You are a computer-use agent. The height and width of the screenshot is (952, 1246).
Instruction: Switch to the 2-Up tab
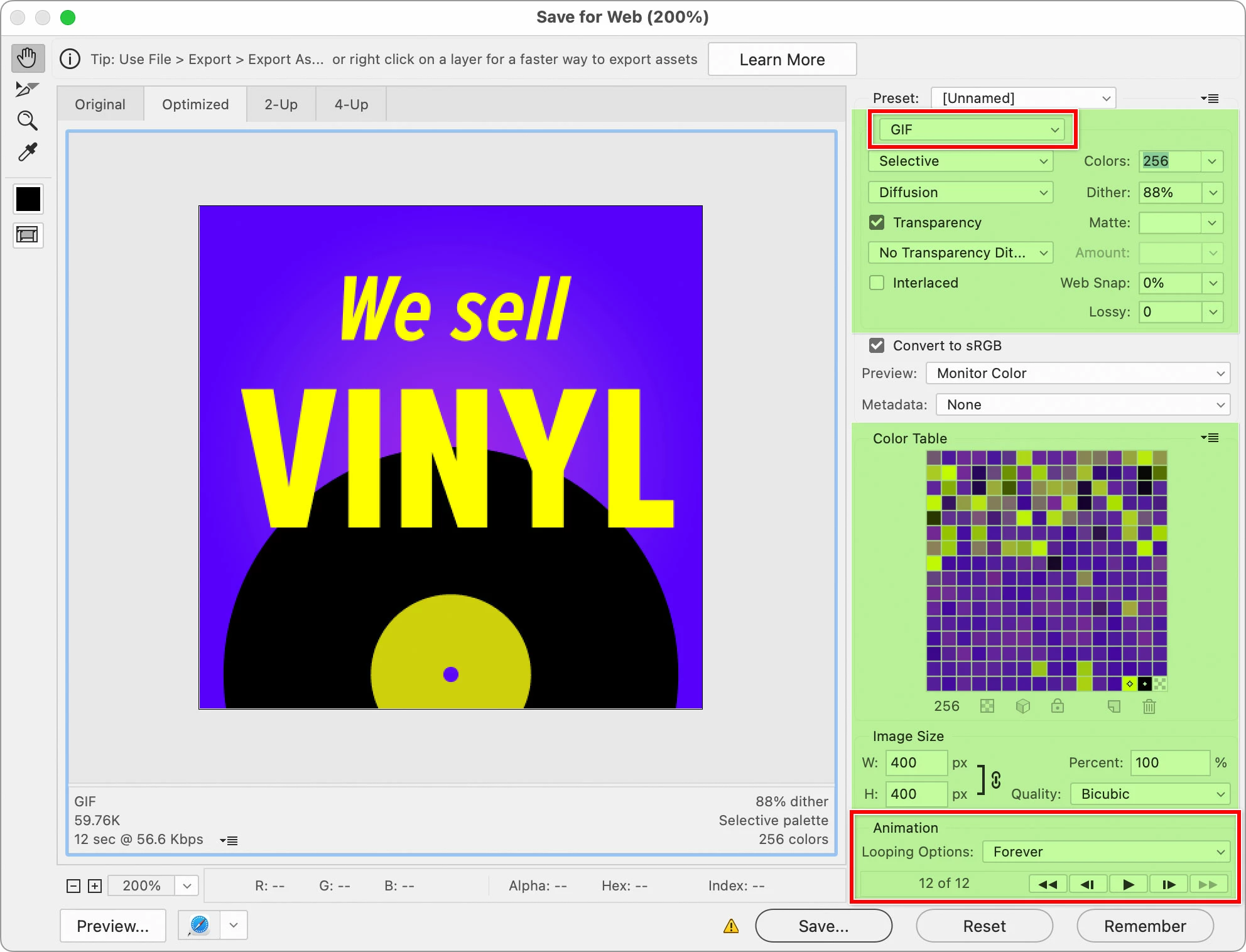pyautogui.click(x=281, y=104)
